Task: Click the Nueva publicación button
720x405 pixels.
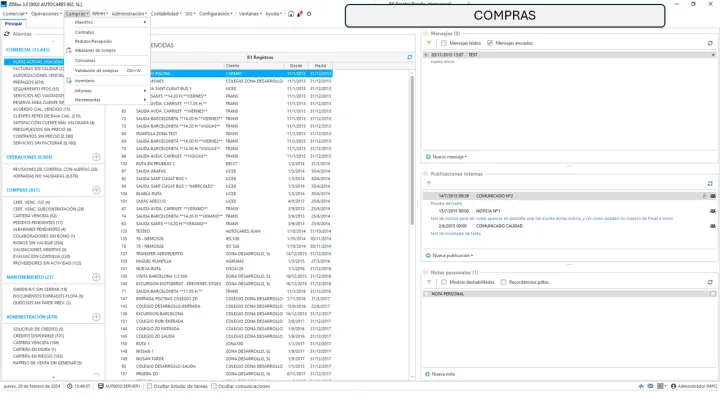Action: (447, 255)
